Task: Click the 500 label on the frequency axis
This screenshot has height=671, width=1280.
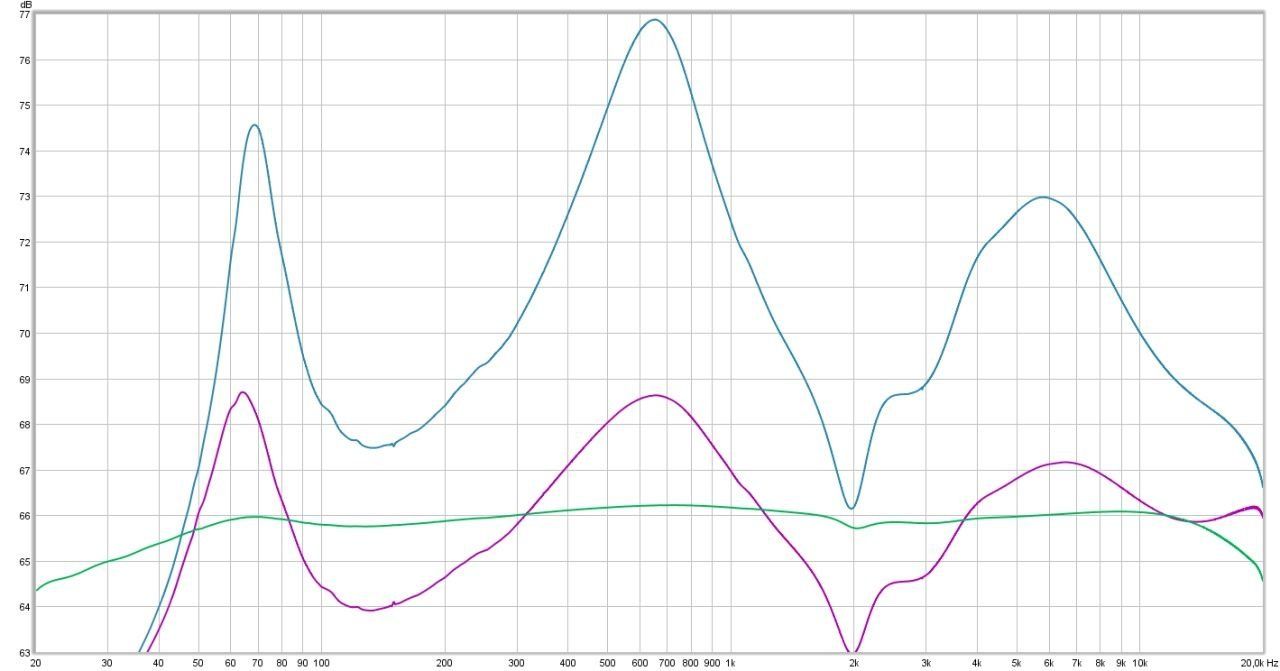Action: pos(607,663)
